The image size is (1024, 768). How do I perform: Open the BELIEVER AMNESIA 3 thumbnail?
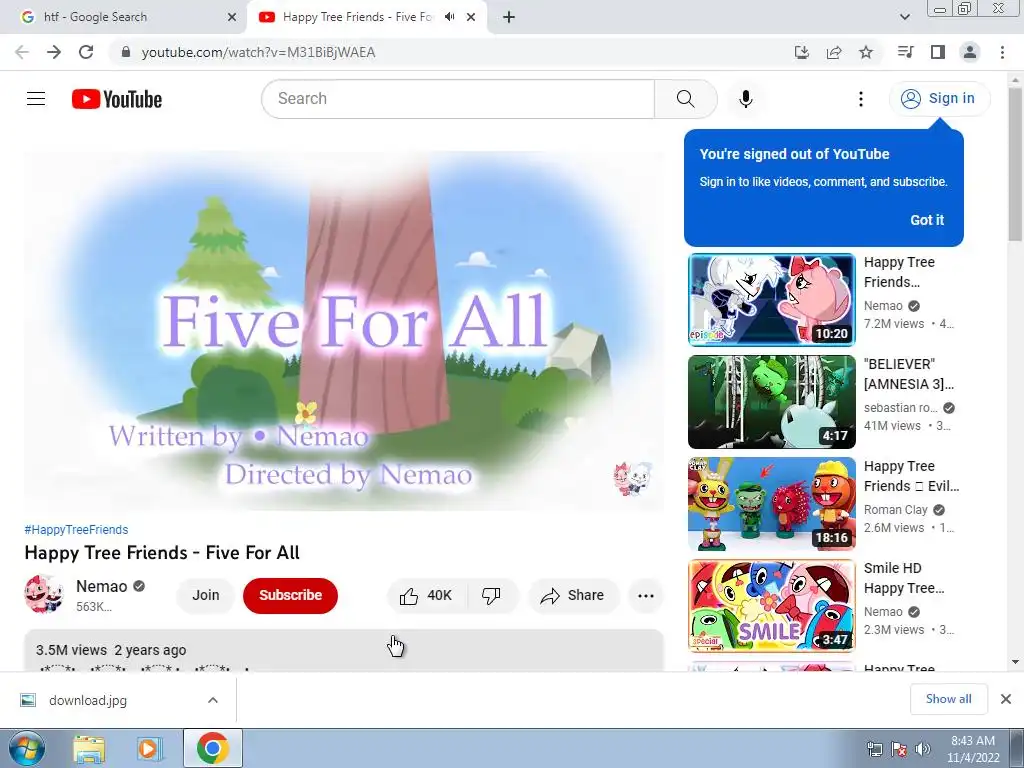click(771, 402)
